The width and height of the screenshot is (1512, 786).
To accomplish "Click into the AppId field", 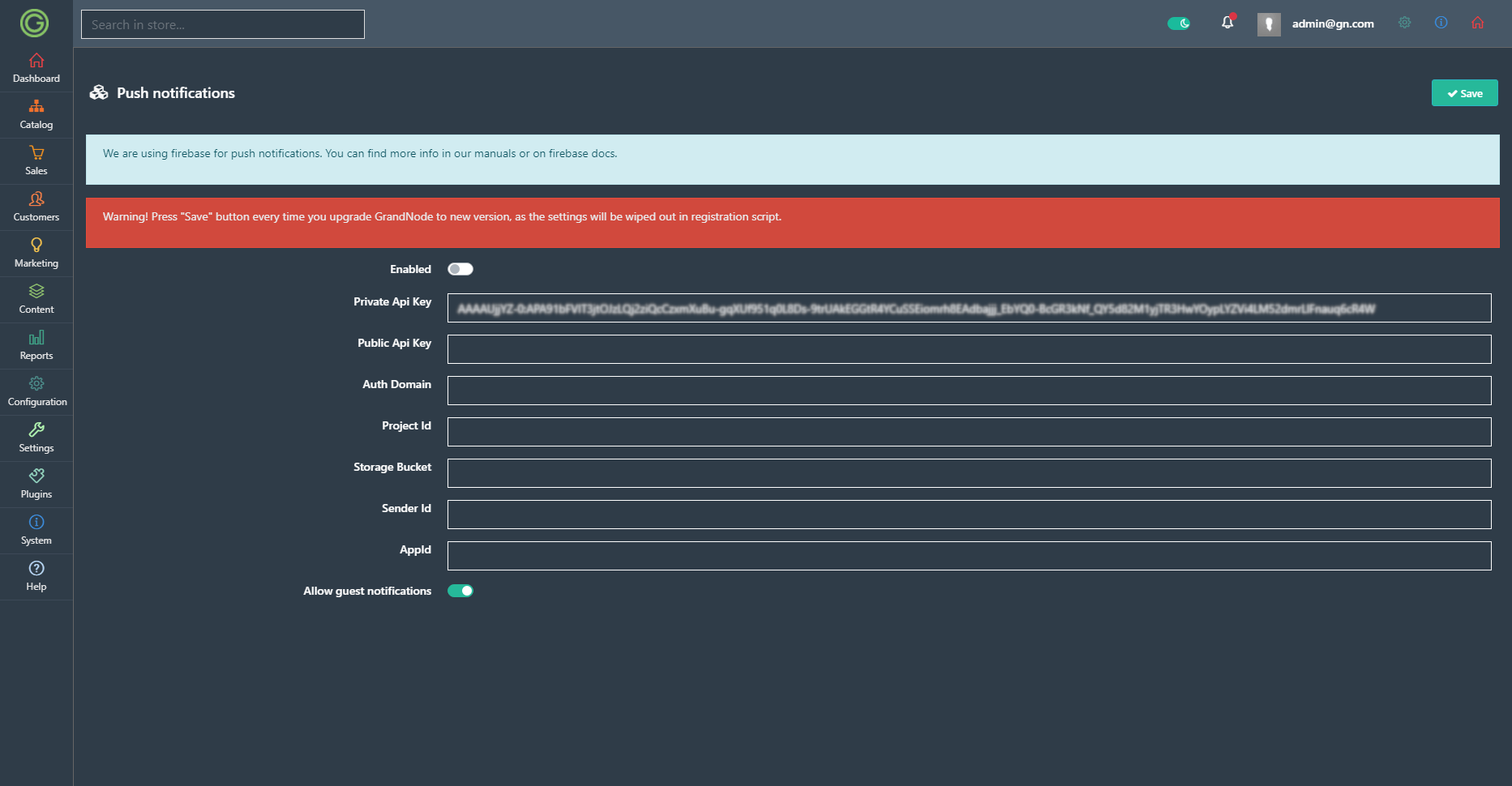I will [969, 556].
